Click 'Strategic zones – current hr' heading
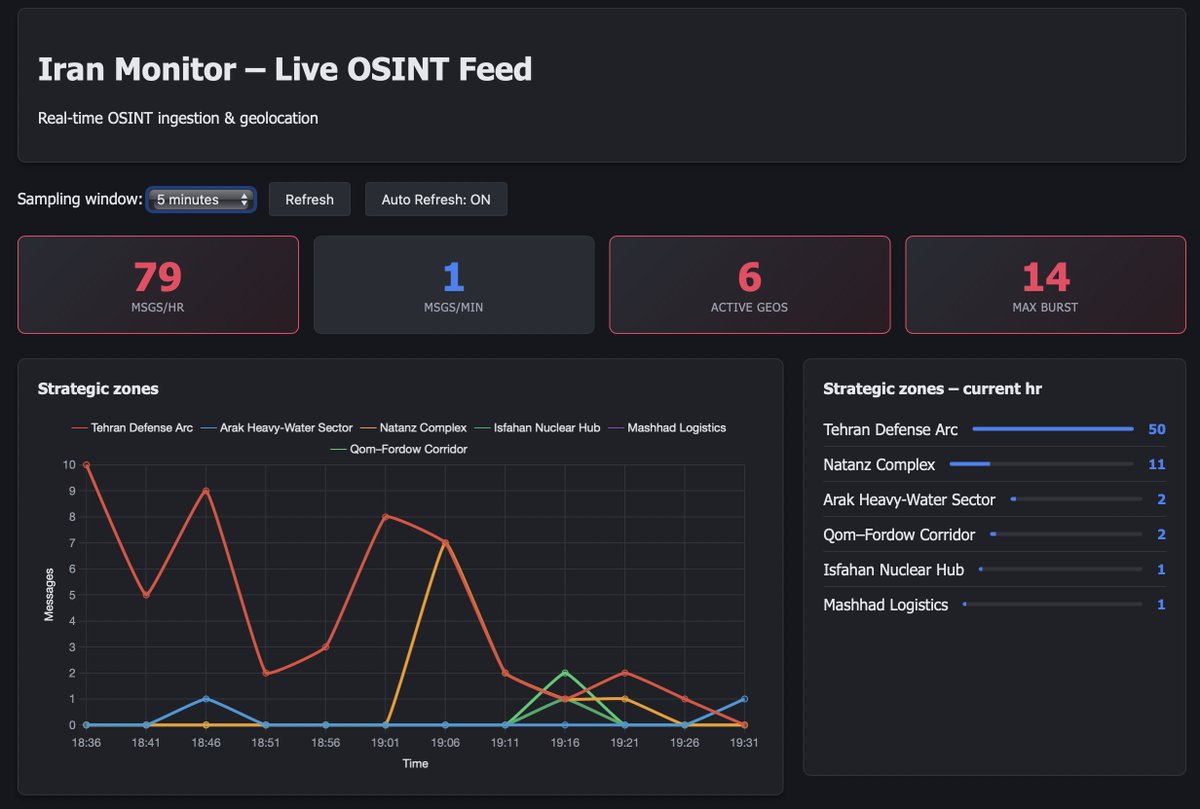1200x809 pixels. coord(932,388)
